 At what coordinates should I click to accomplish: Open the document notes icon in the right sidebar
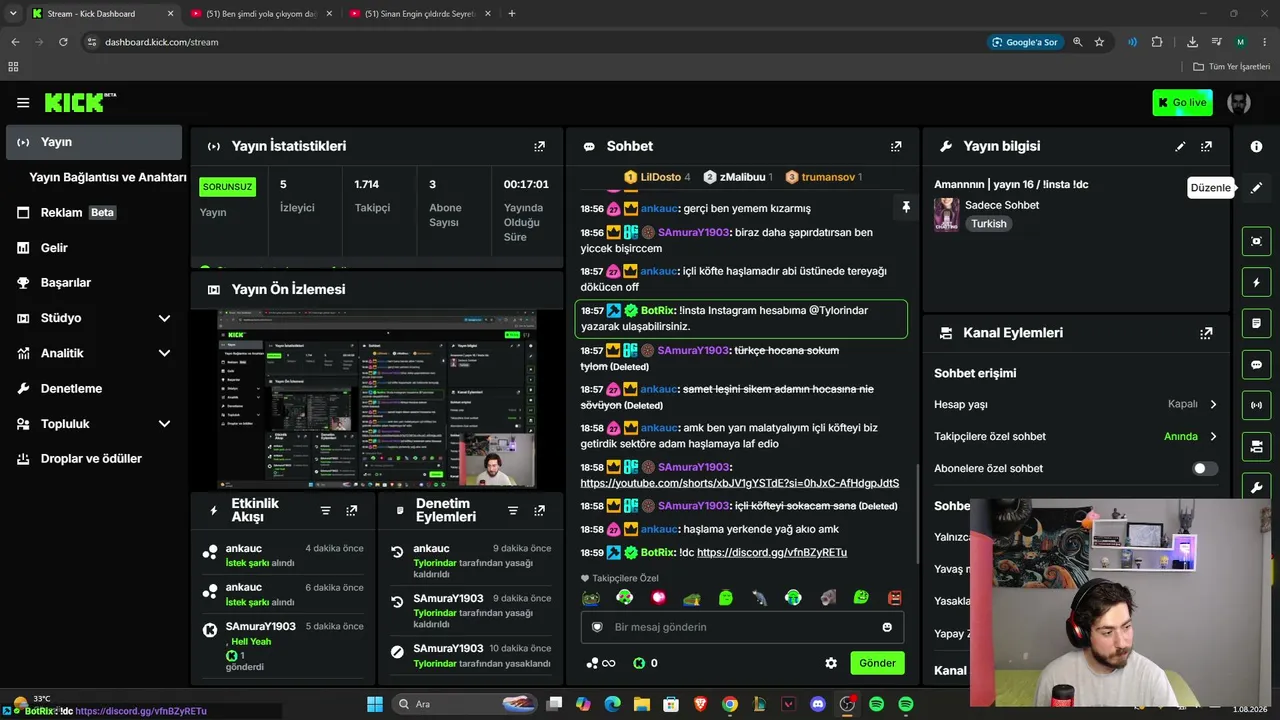(1257, 324)
